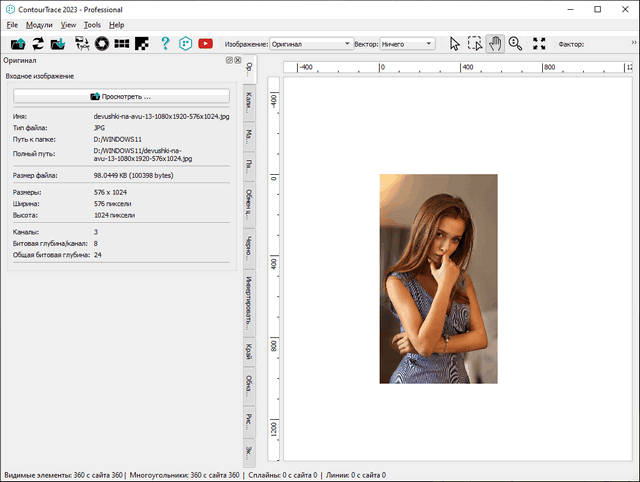Click the black-white checker pattern icon
This screenshot has width=640, height=482.
pos(142,44)
